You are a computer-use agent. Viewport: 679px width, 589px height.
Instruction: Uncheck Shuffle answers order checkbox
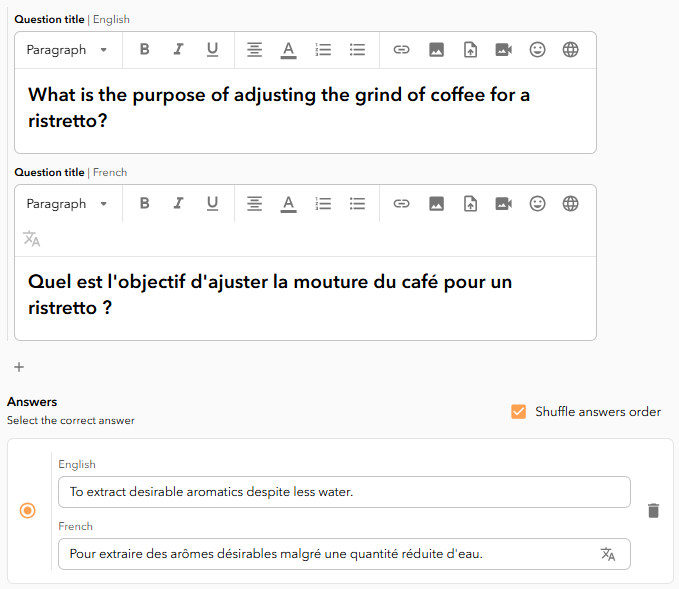coord(518,411)
